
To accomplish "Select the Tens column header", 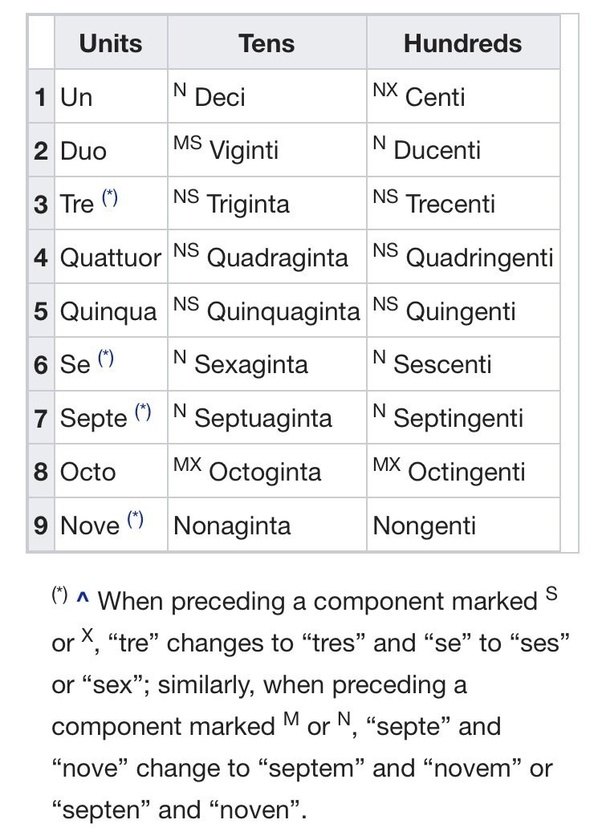I will 267,43.
